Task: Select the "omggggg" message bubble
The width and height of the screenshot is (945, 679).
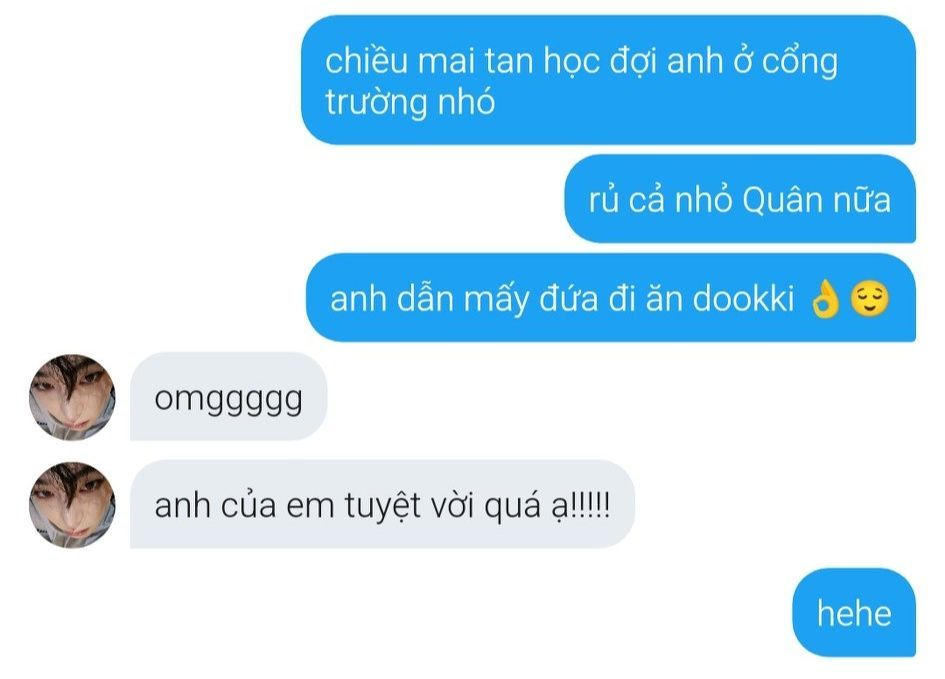Action: pos(228,396)
